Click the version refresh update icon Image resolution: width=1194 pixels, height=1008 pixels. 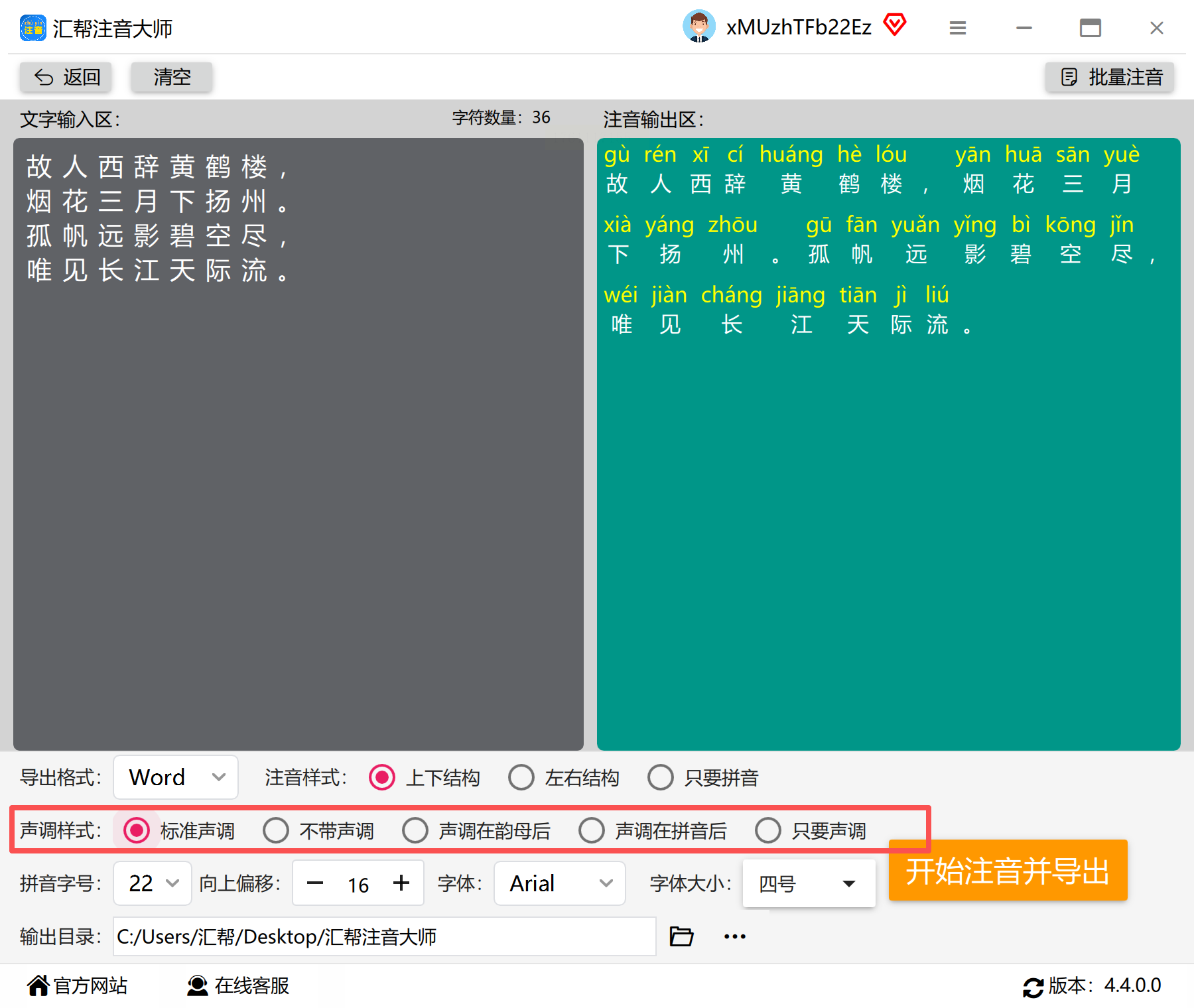tap(1032, 987)
